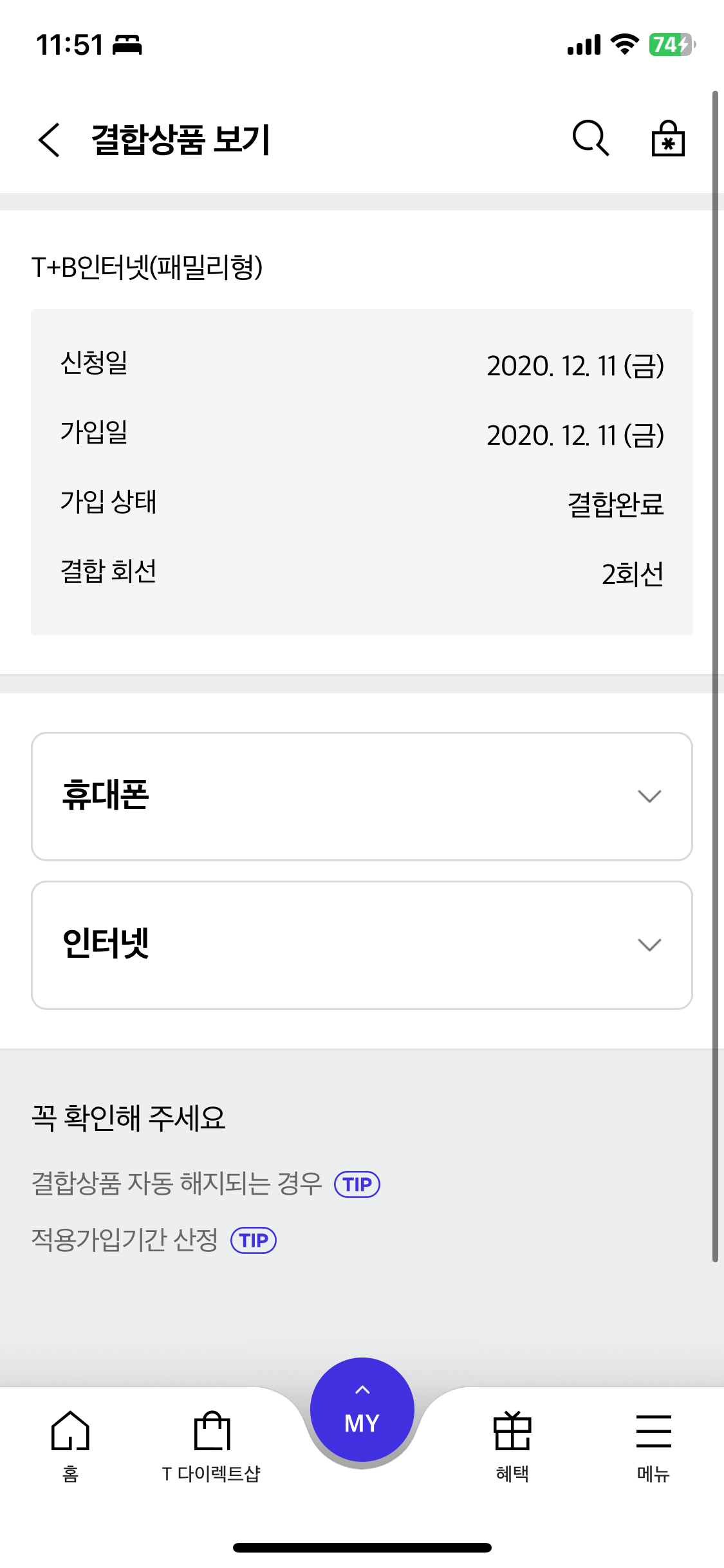Image resolution: width=724 pixels, height=1568 pixels.
Task: Open T 다이렉트샵 shop icon
Action: coord(212,1432)
